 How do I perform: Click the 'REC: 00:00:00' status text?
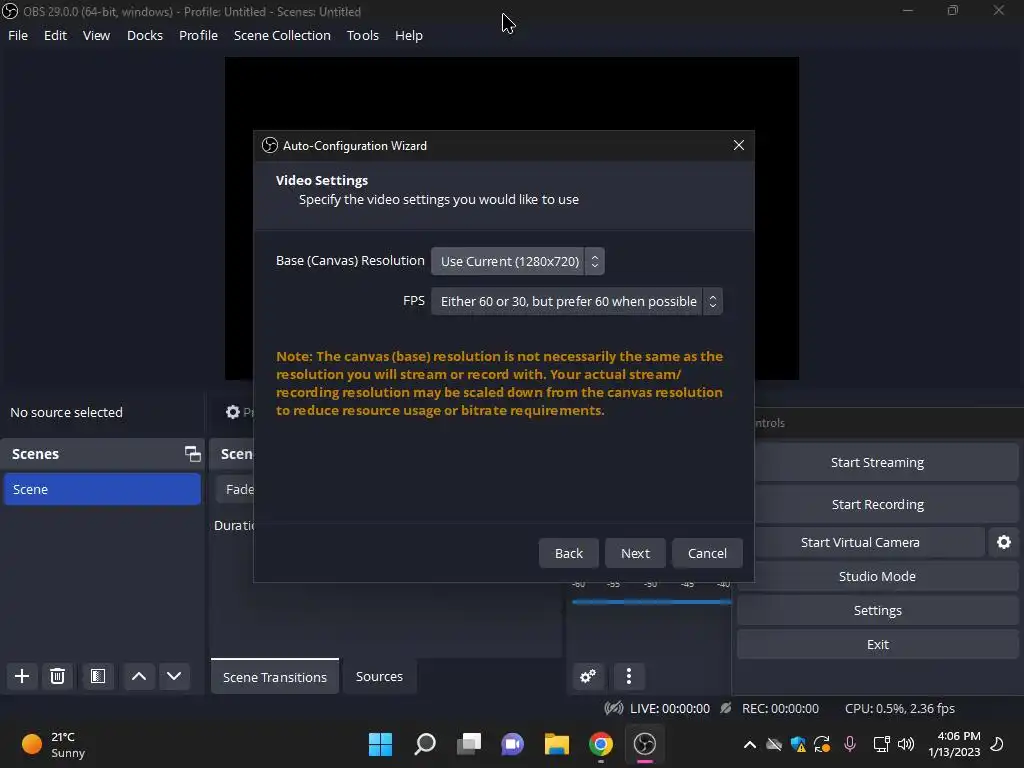click(780, 708)
